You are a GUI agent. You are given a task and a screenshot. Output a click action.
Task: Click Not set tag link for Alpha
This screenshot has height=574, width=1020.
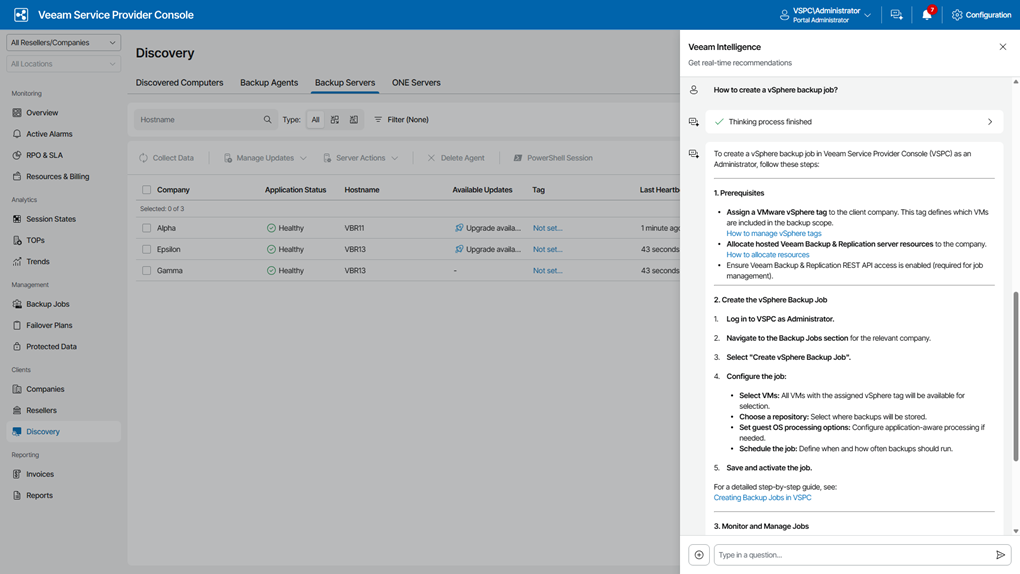pos(548,228)
